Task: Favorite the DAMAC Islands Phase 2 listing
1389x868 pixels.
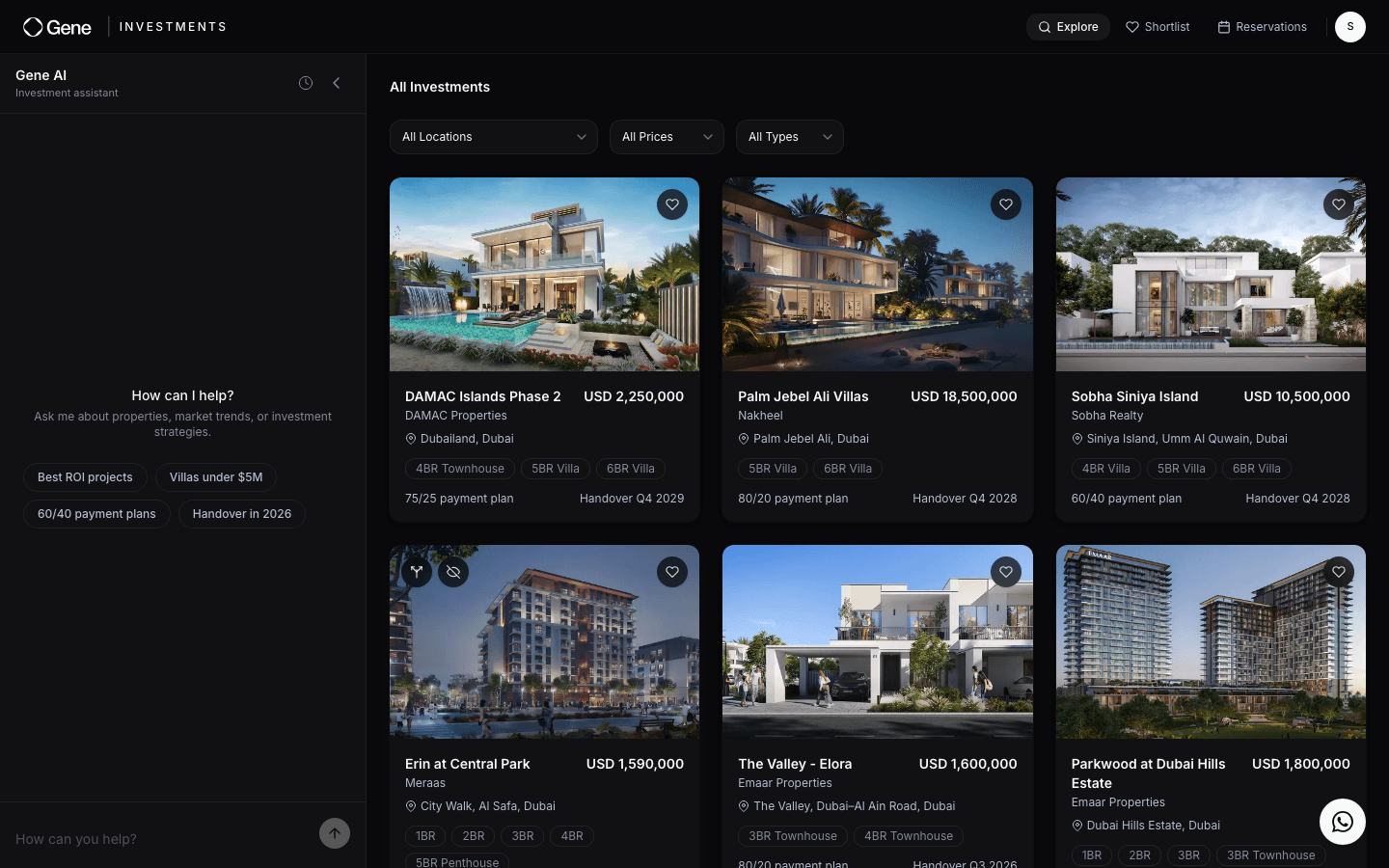Action: [672, 204]
